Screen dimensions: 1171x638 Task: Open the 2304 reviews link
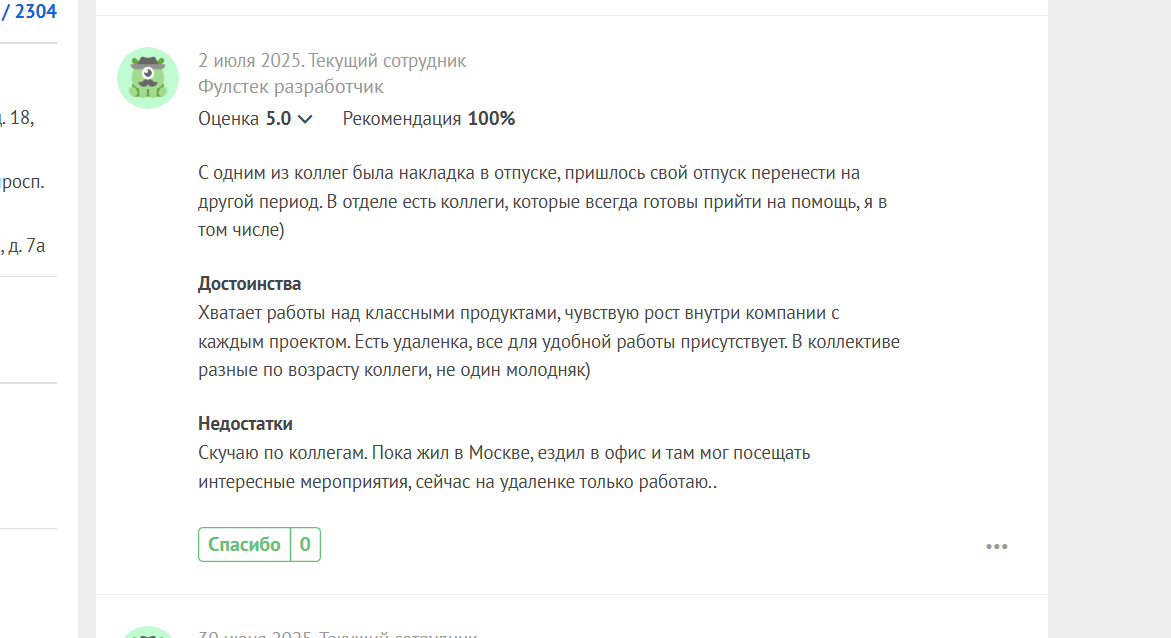[28, 11]
